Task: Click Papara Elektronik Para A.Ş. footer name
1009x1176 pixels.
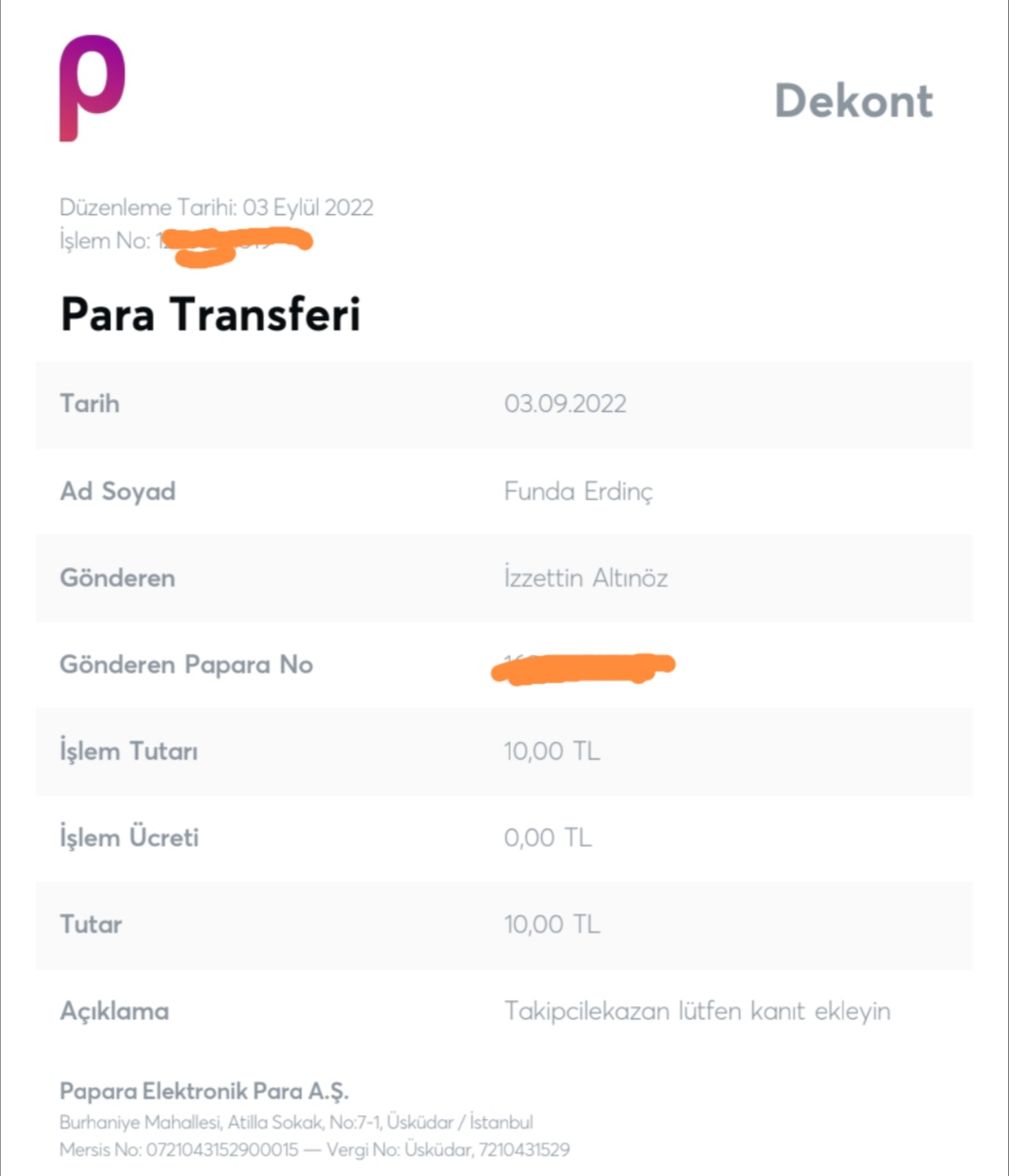Action: [x=204, y=1091]
